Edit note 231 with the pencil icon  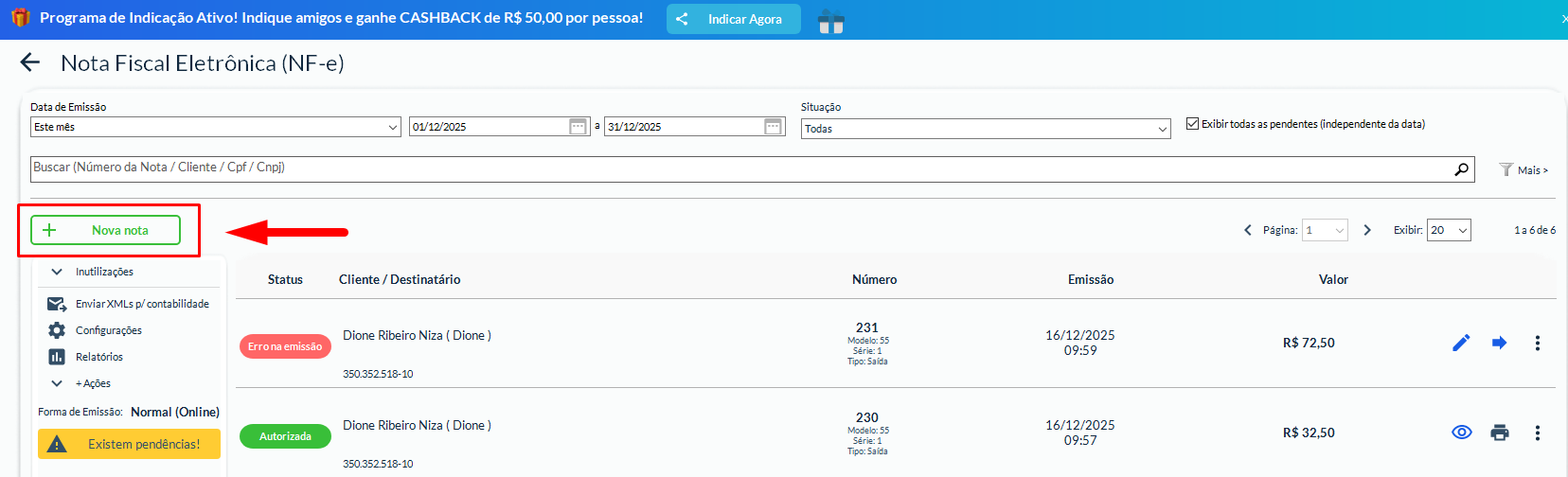[1461, 343]
